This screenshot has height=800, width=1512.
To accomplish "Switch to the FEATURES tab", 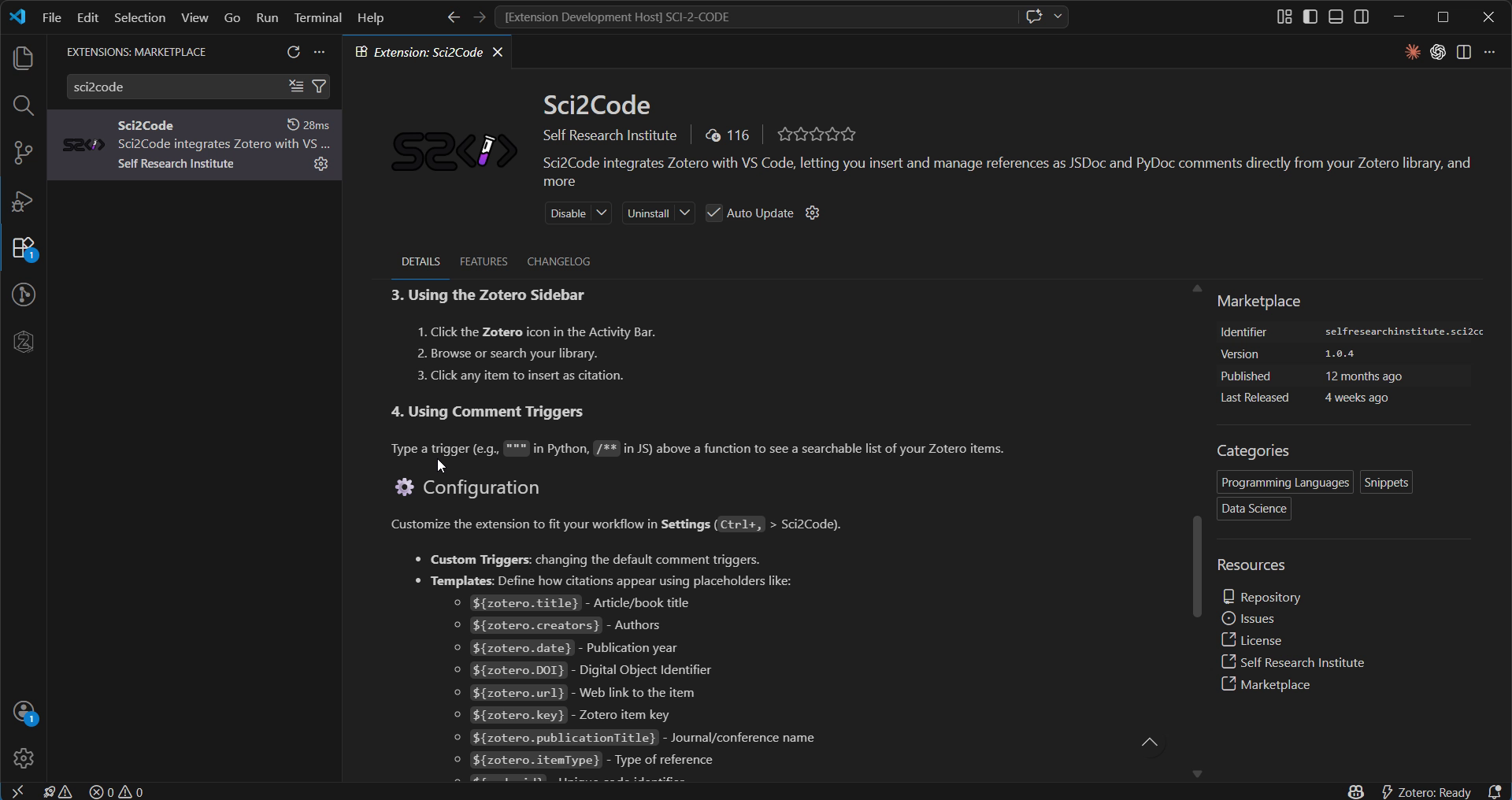I will 484,261.
